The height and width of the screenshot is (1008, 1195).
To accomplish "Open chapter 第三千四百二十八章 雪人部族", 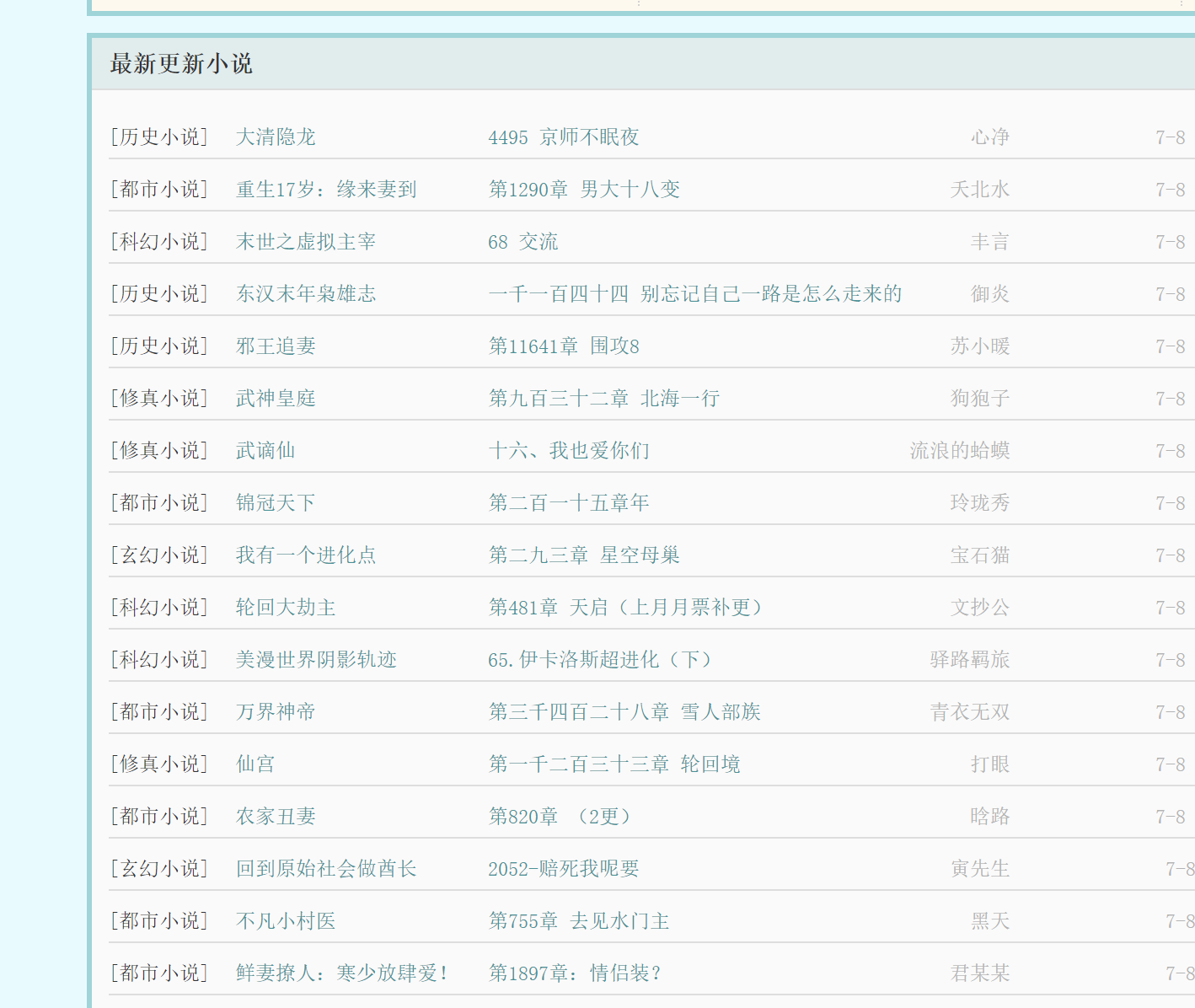I will [x=624, y=712].
